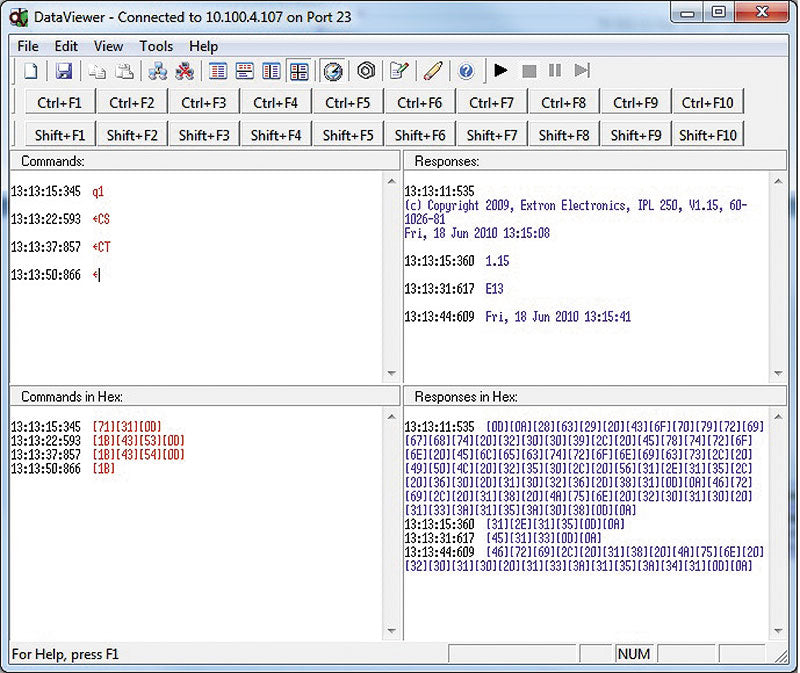Click the DataViewer application icon in title bar

[19, 17]
